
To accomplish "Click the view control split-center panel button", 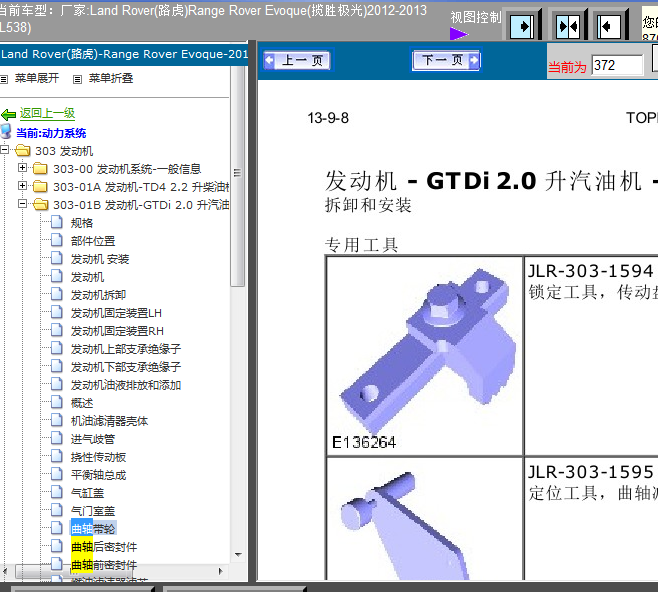I will coord(567,26).
